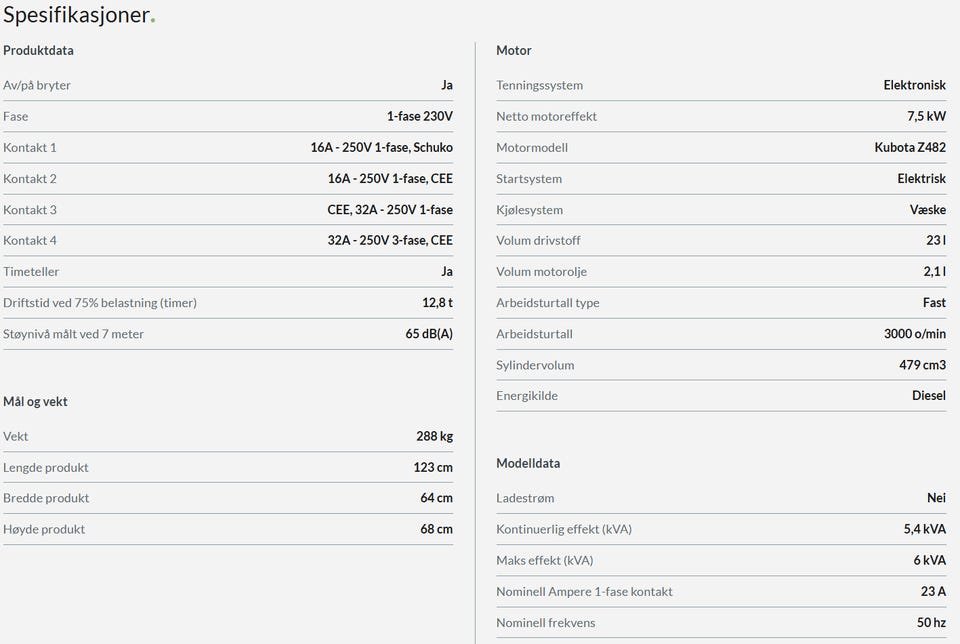
Task: Click the Kontakt 1 Schuko value
Action: point(382,147)
